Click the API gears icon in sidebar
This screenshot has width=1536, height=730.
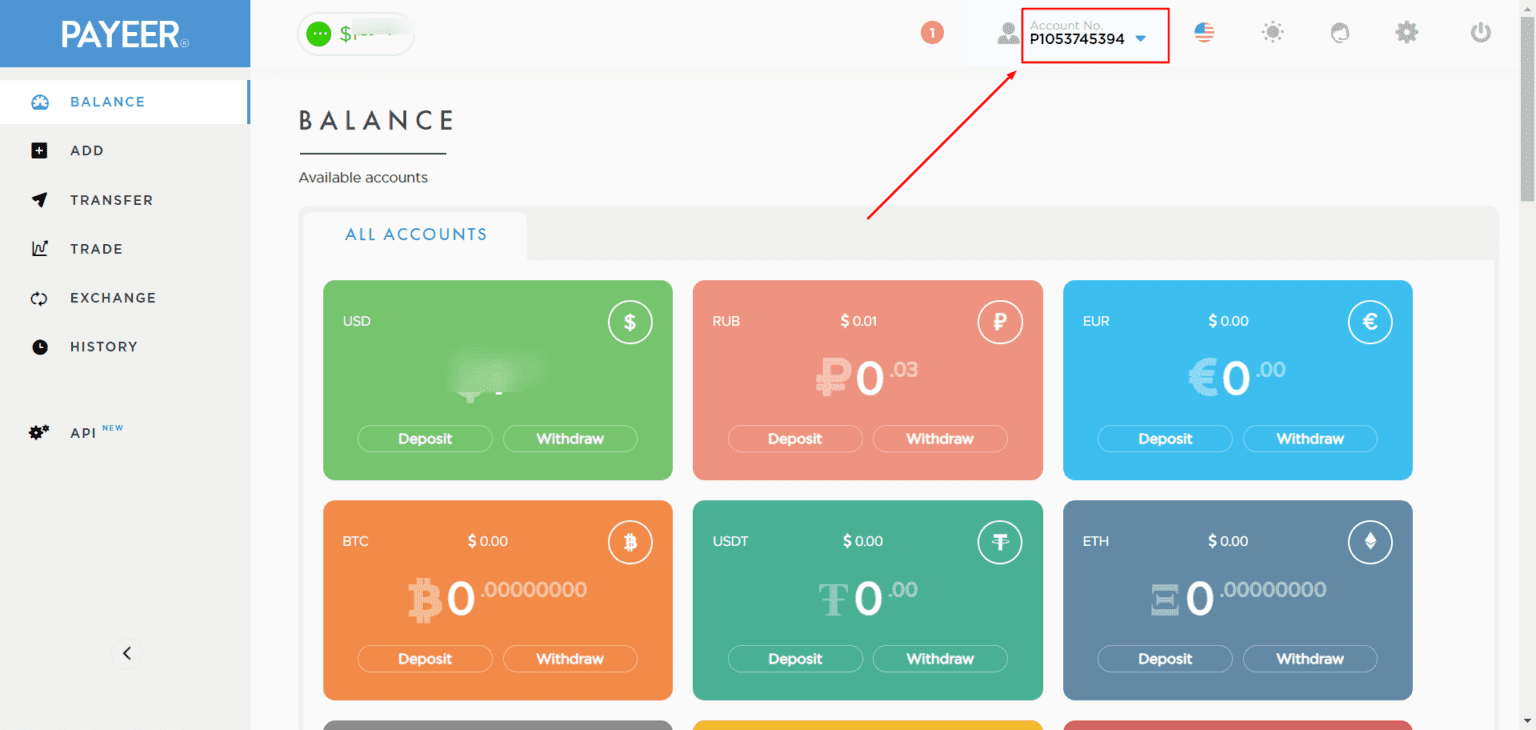click(x=37, y=432)
